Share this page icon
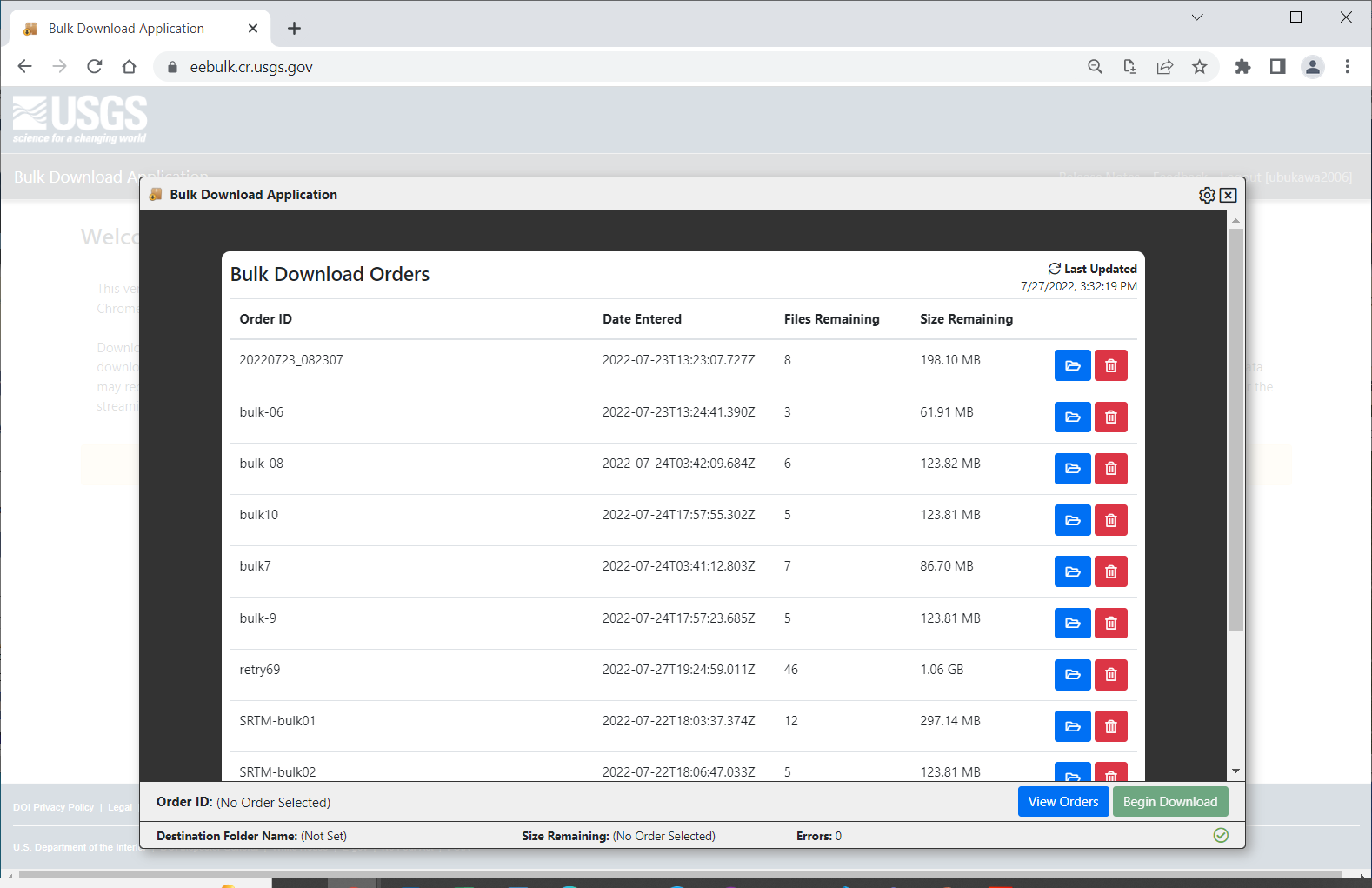1372x888 pixels. (x=1164, y=67)
